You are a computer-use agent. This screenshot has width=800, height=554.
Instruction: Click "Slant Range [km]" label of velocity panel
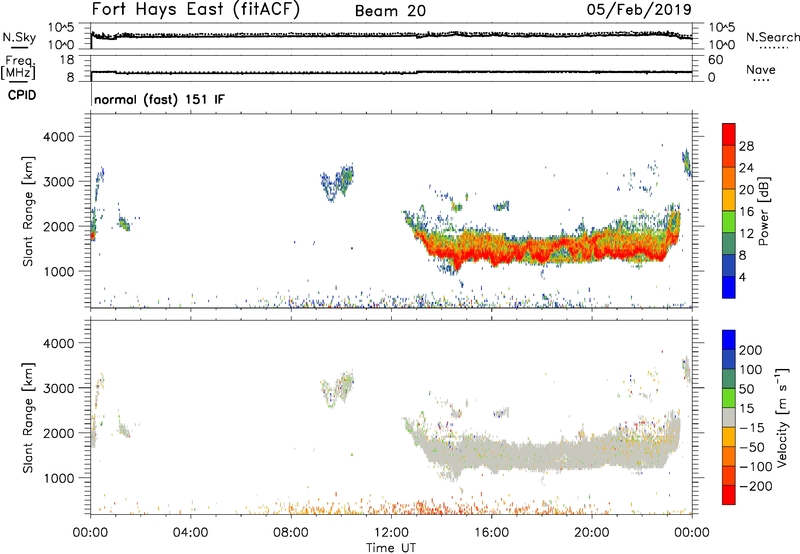(28, 418)
